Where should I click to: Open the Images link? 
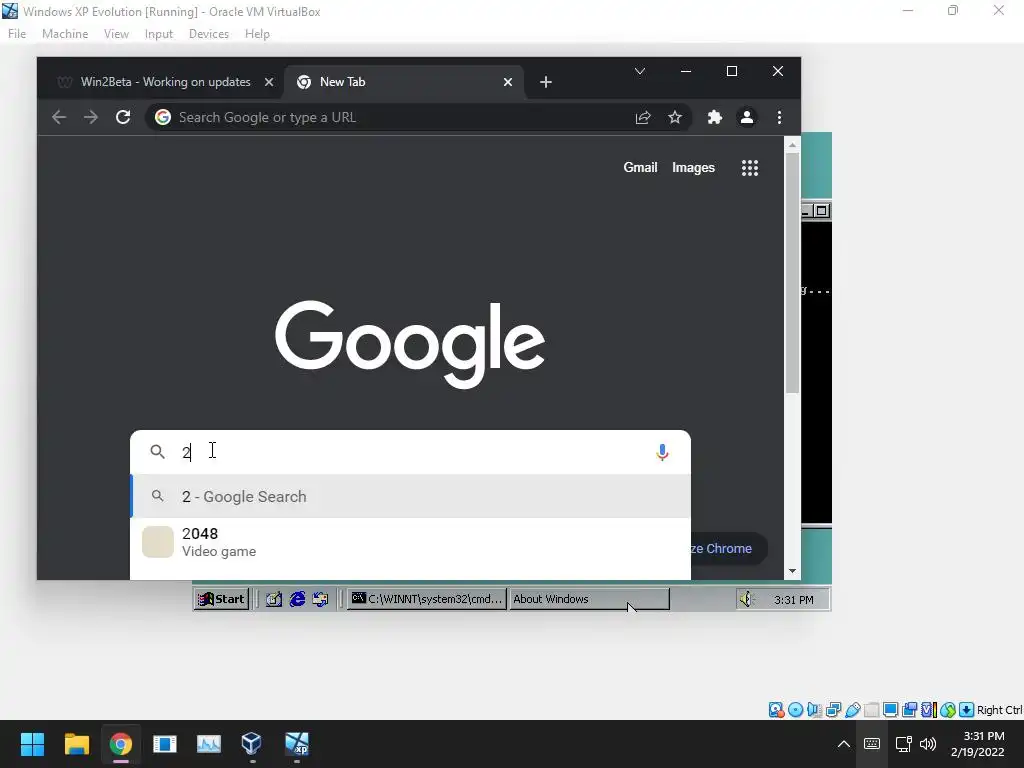(693, 168)
